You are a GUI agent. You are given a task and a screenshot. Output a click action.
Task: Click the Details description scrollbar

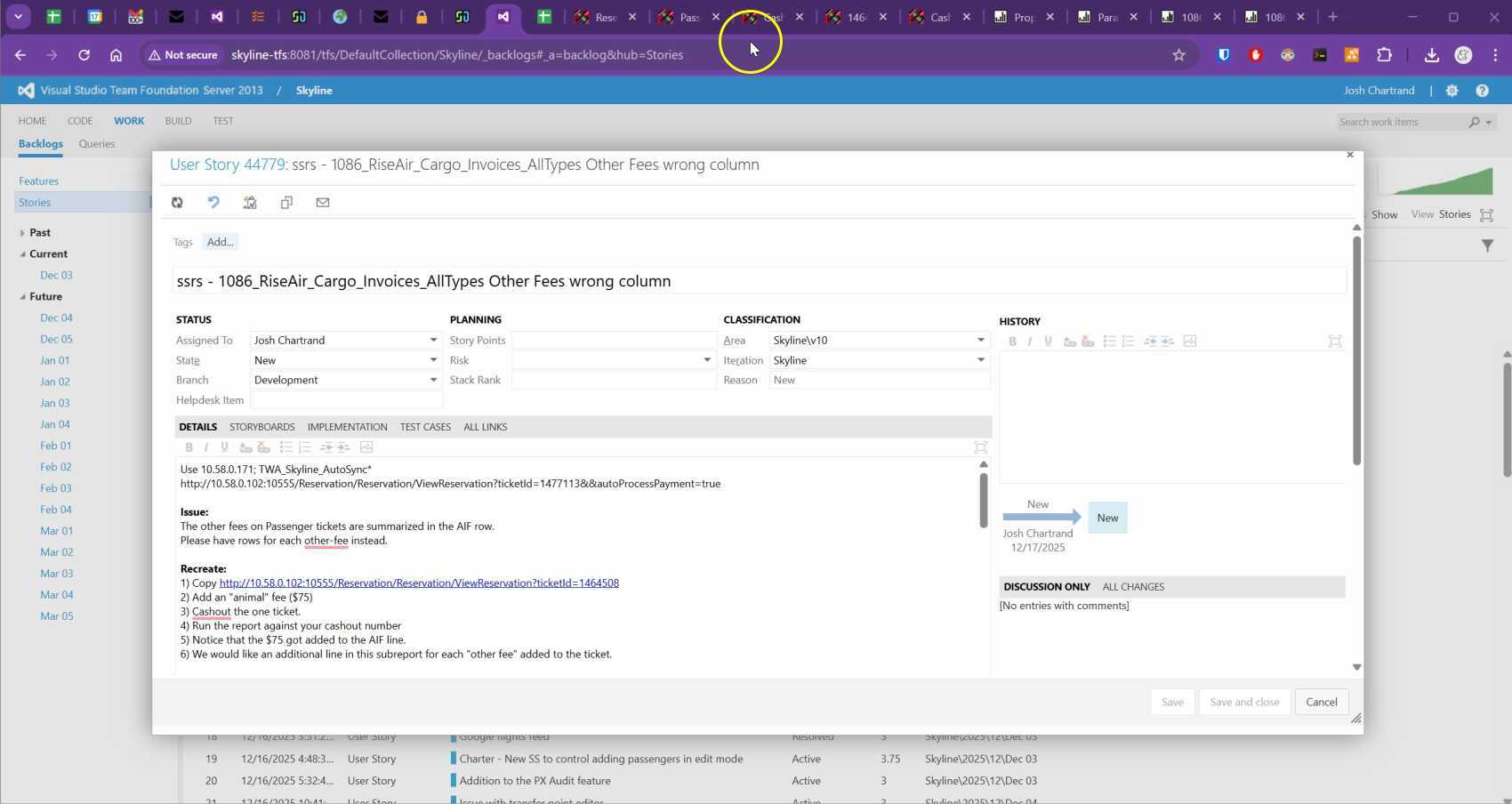click(x=983, y=500)
